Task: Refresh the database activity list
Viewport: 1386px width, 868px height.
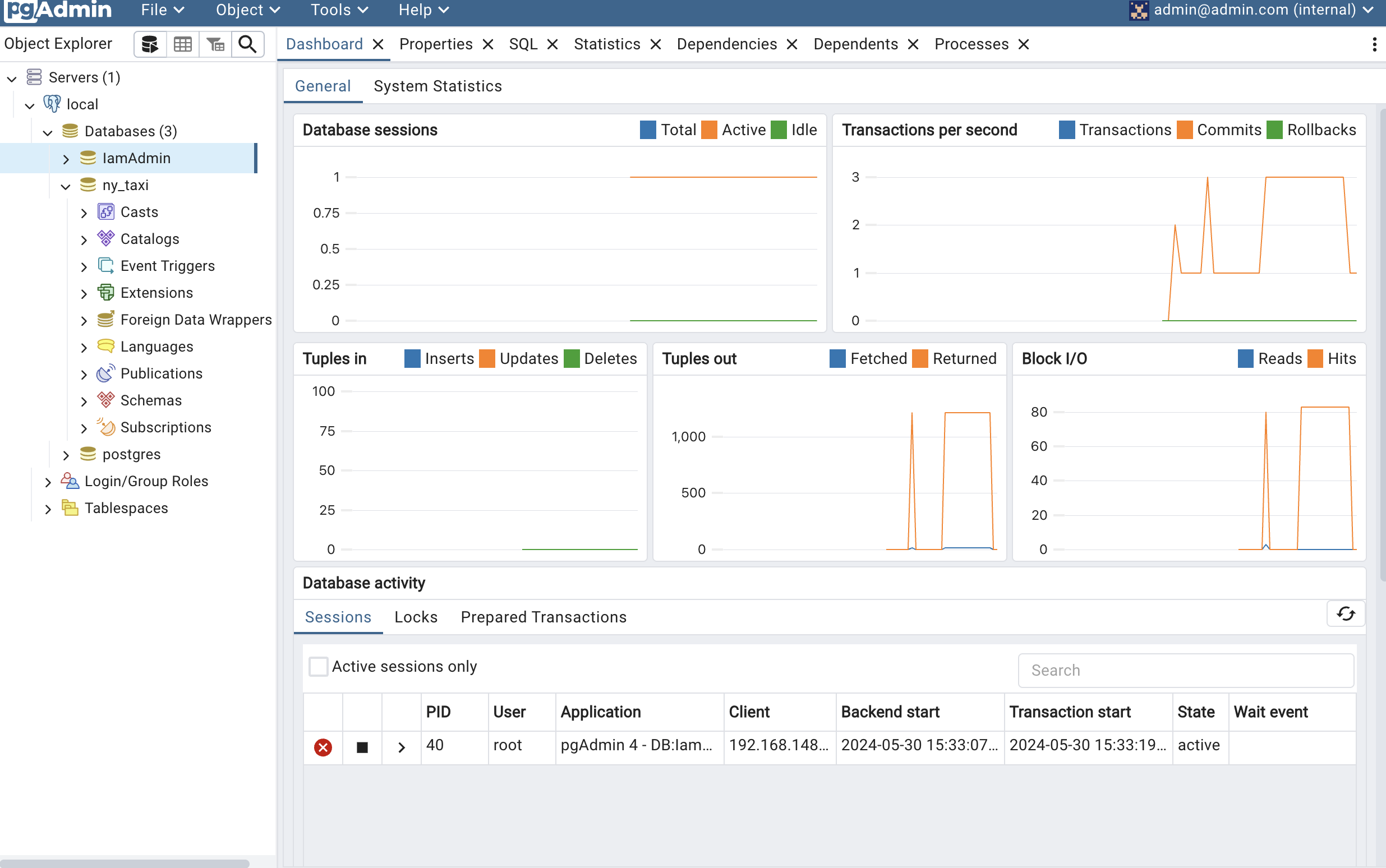Action: 1345,614
